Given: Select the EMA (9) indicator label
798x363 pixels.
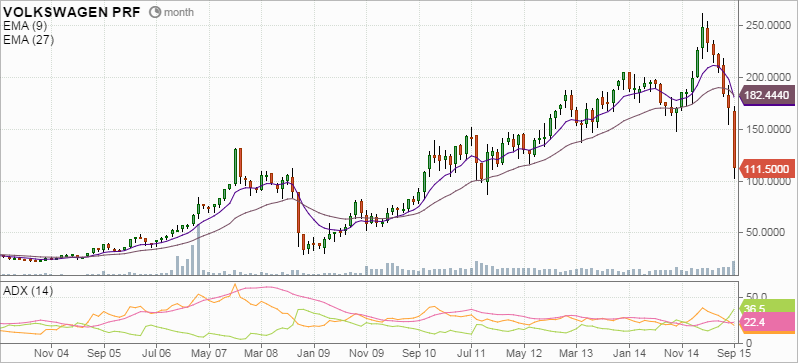Looking at the screenshot, I should point(25,27).
